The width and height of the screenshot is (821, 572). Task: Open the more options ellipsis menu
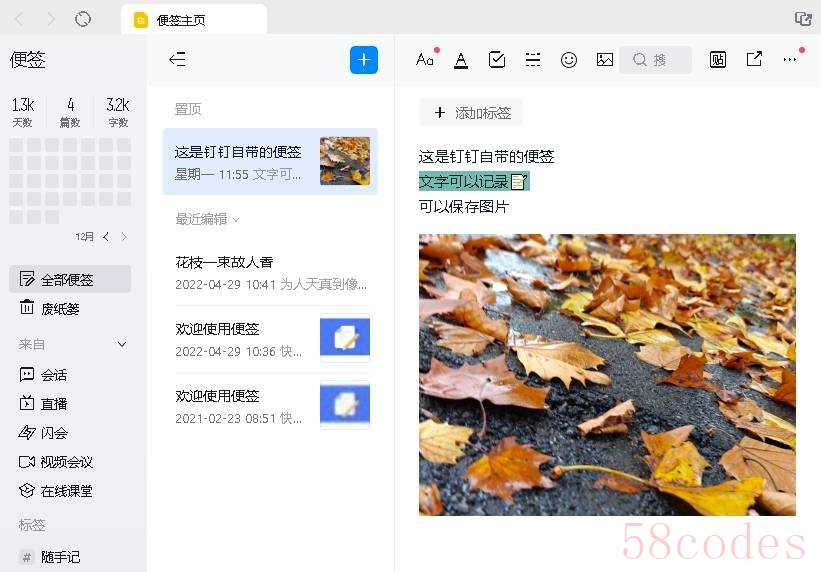(790, 60)
